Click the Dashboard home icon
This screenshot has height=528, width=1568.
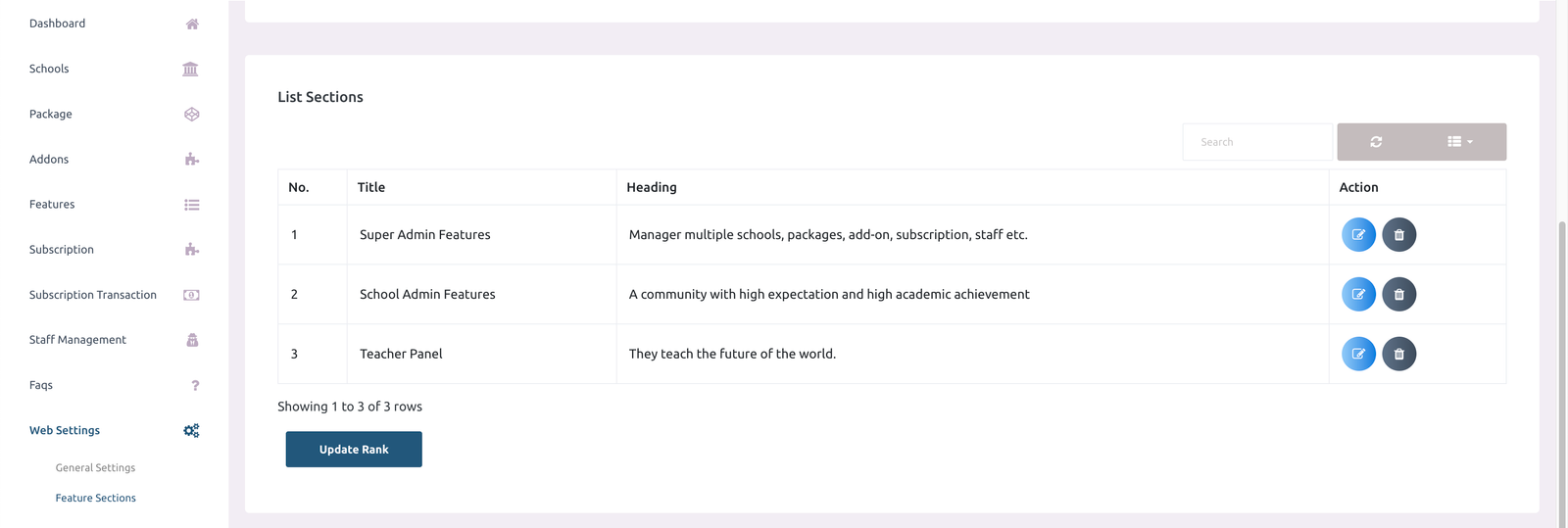[192, 24]
